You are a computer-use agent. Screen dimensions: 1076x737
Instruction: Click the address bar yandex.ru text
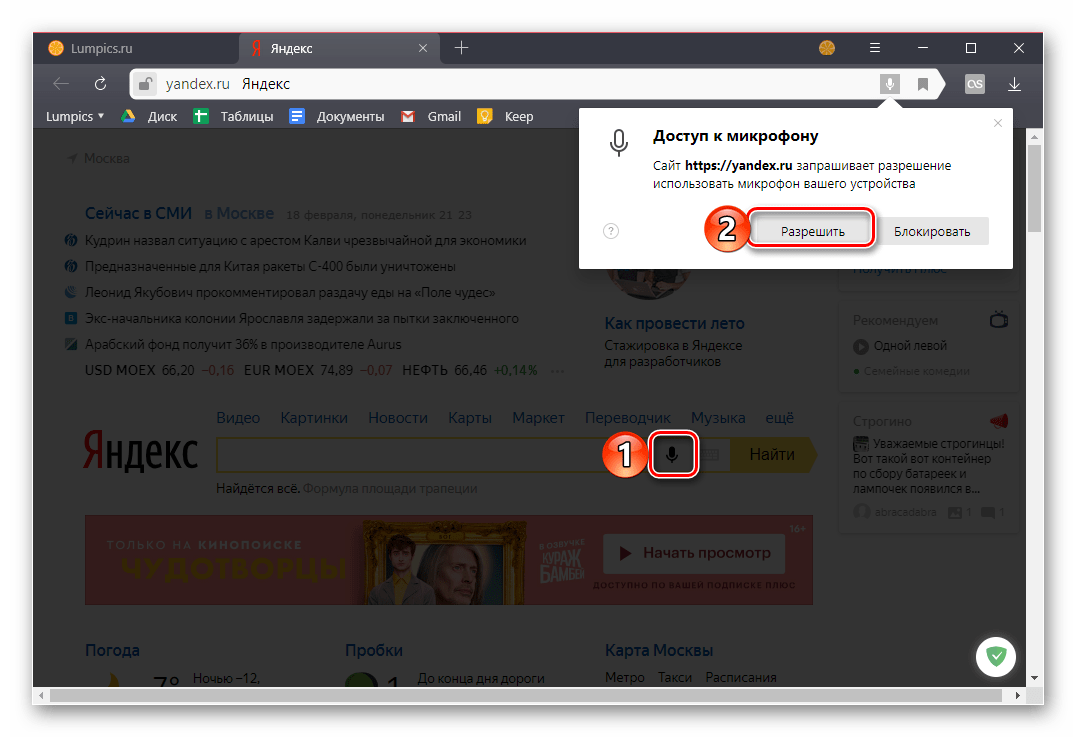tap(198, 84)
